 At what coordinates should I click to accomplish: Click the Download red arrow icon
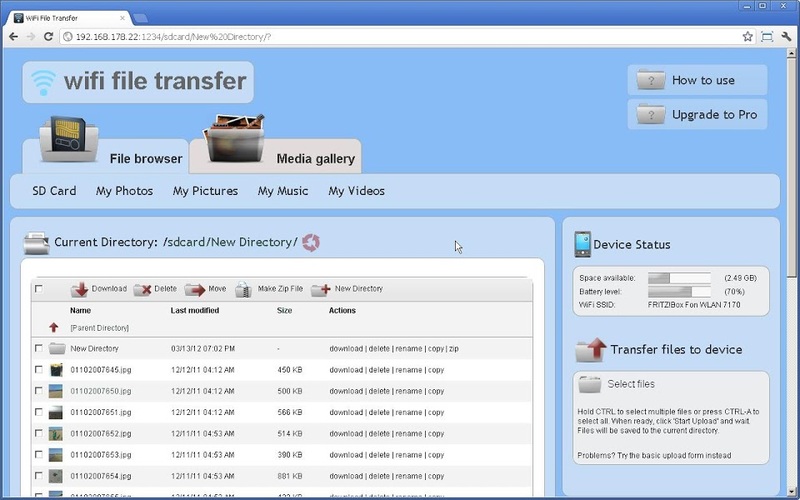pos(80,290)
